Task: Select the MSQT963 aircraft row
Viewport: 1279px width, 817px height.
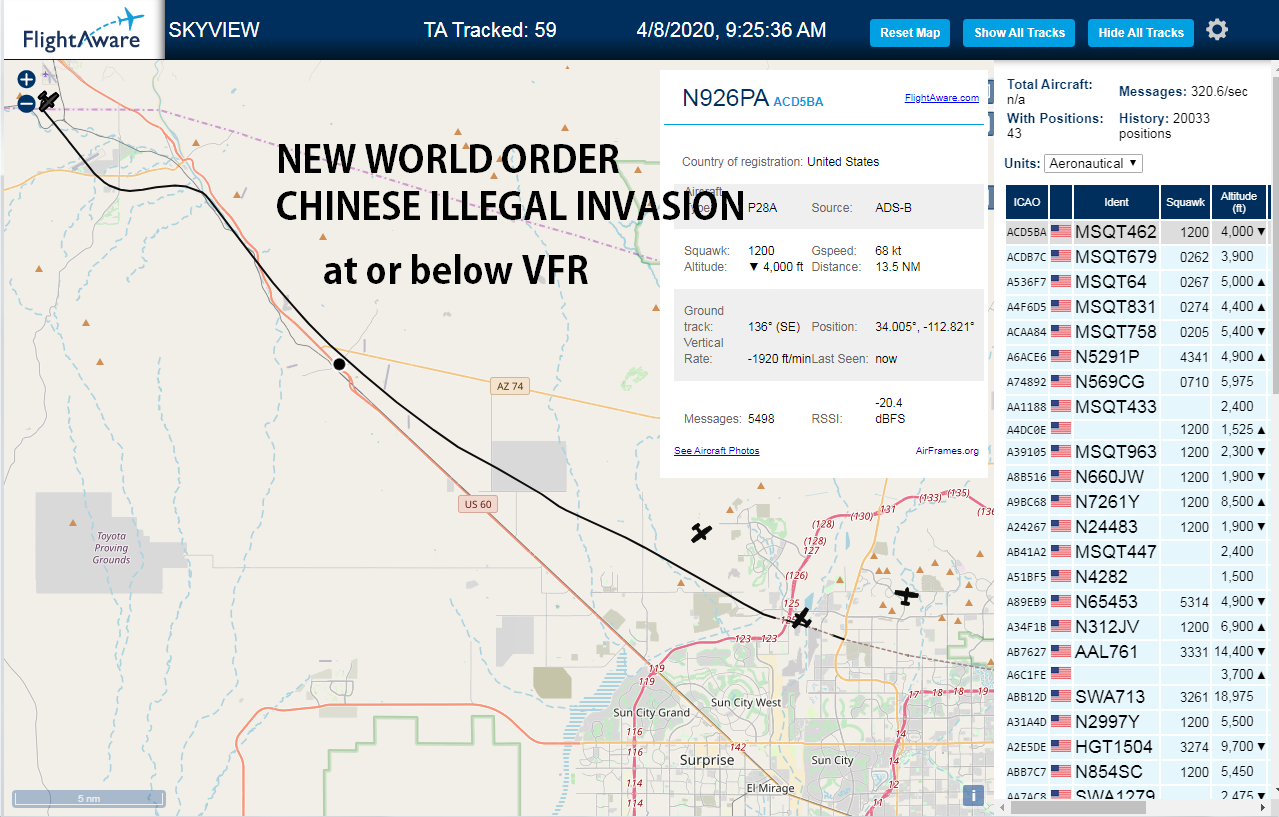Action: click(1137, 452)
